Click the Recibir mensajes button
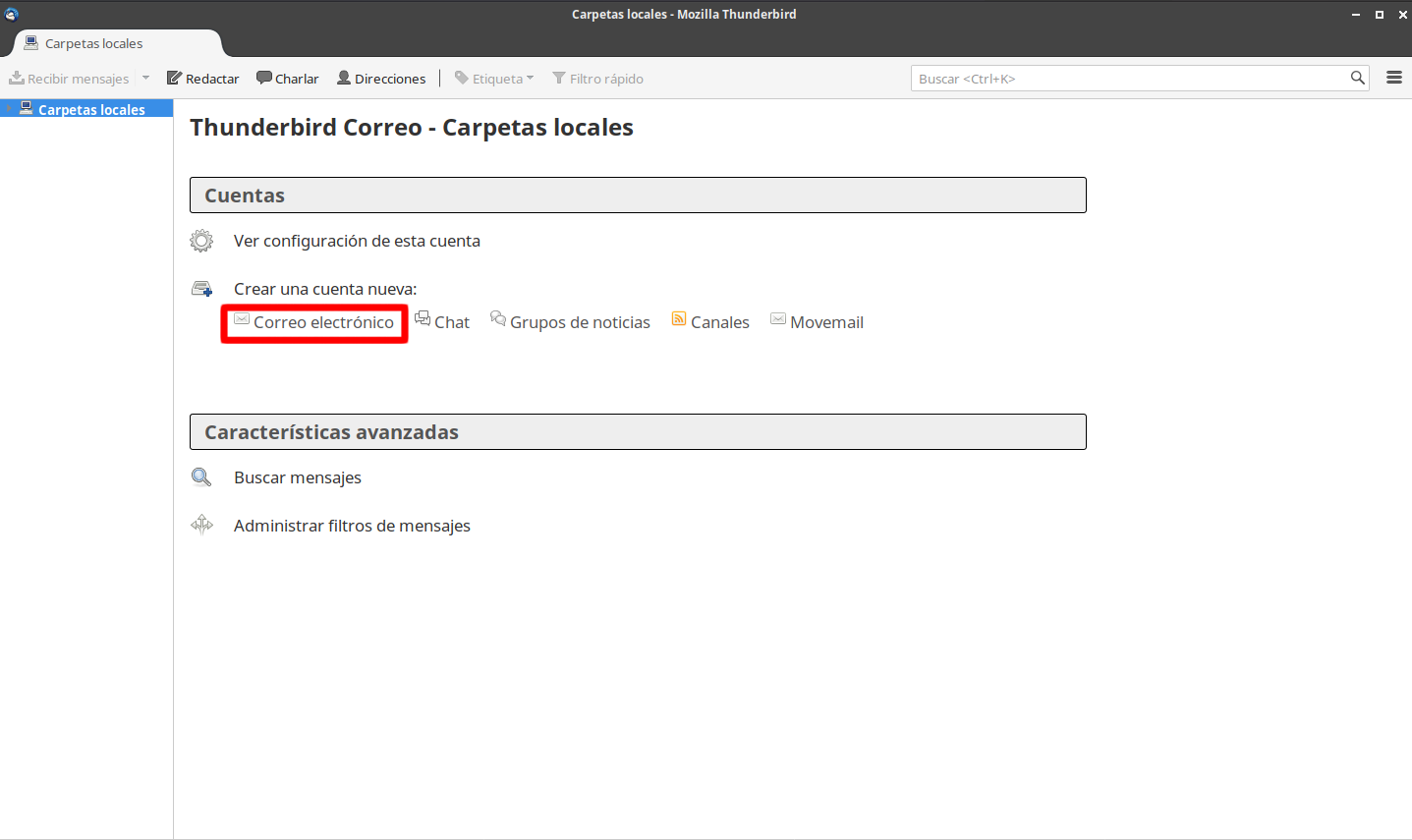 [69, 79]
